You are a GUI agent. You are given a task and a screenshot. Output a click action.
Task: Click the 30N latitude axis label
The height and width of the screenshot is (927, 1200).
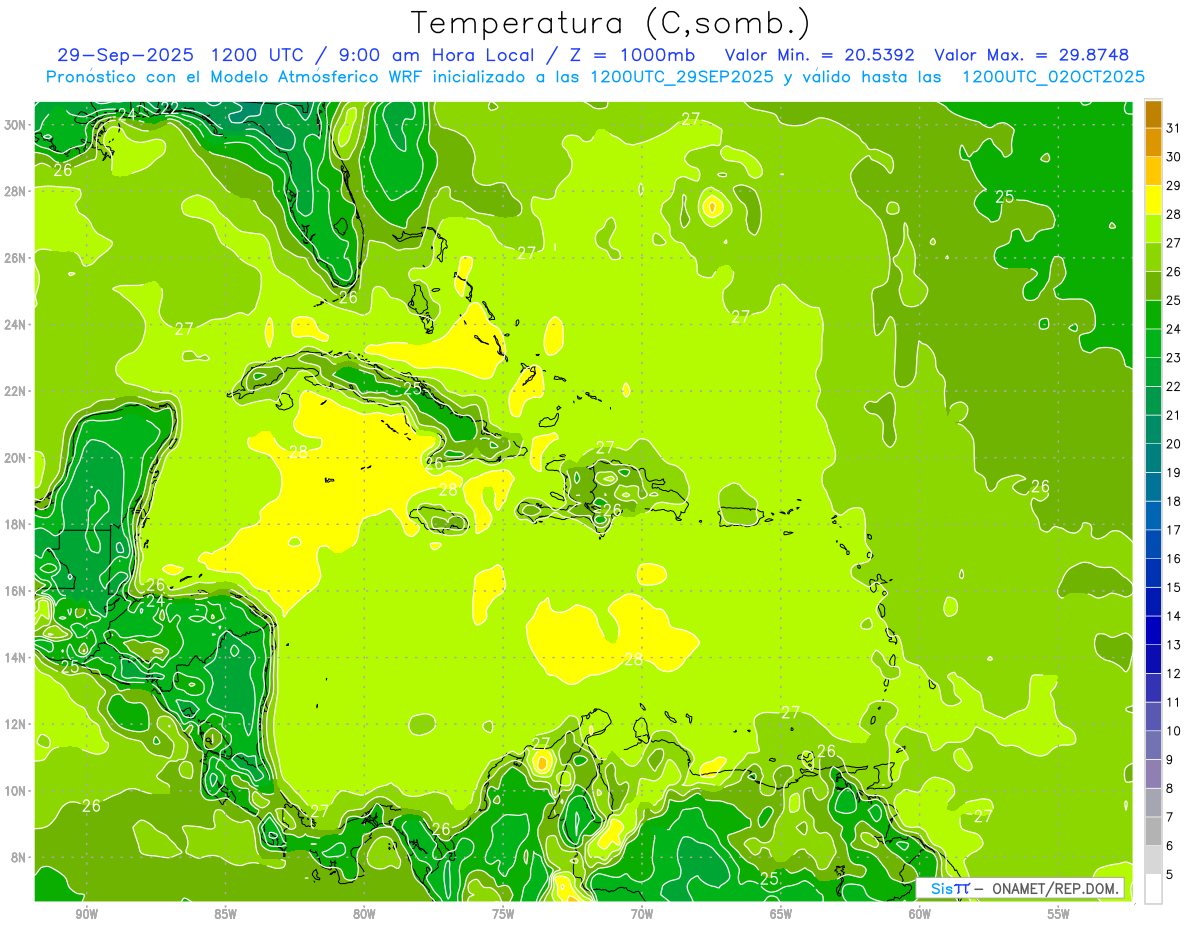click(x=17, y=124)
